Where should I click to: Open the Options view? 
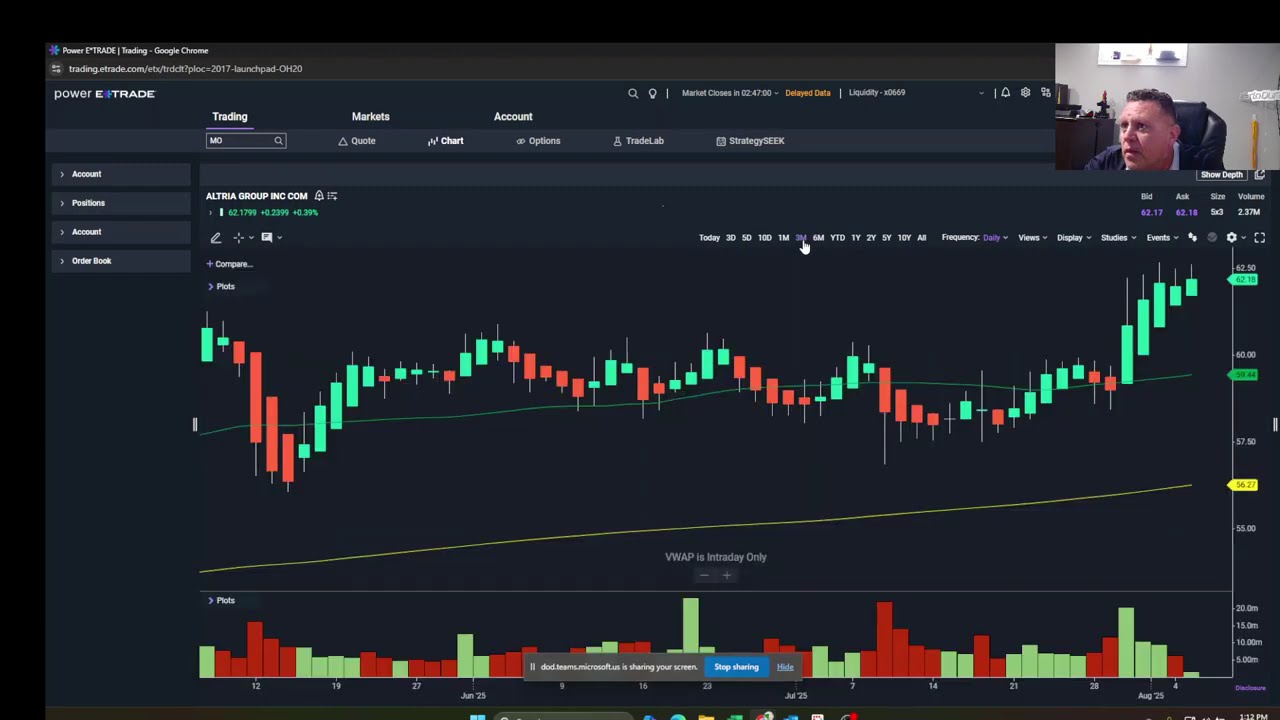click(538, 141)
